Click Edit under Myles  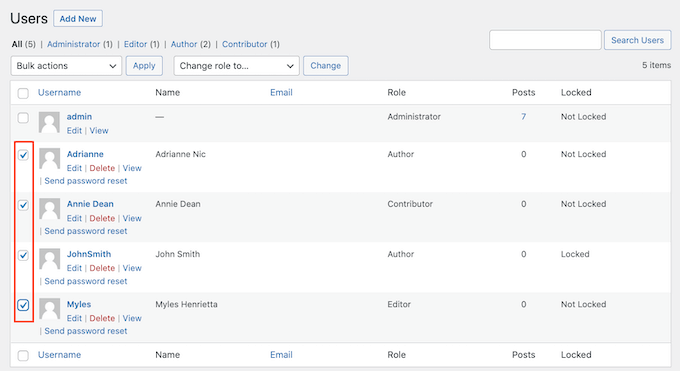pyautogui.click(x=74, y=318)
